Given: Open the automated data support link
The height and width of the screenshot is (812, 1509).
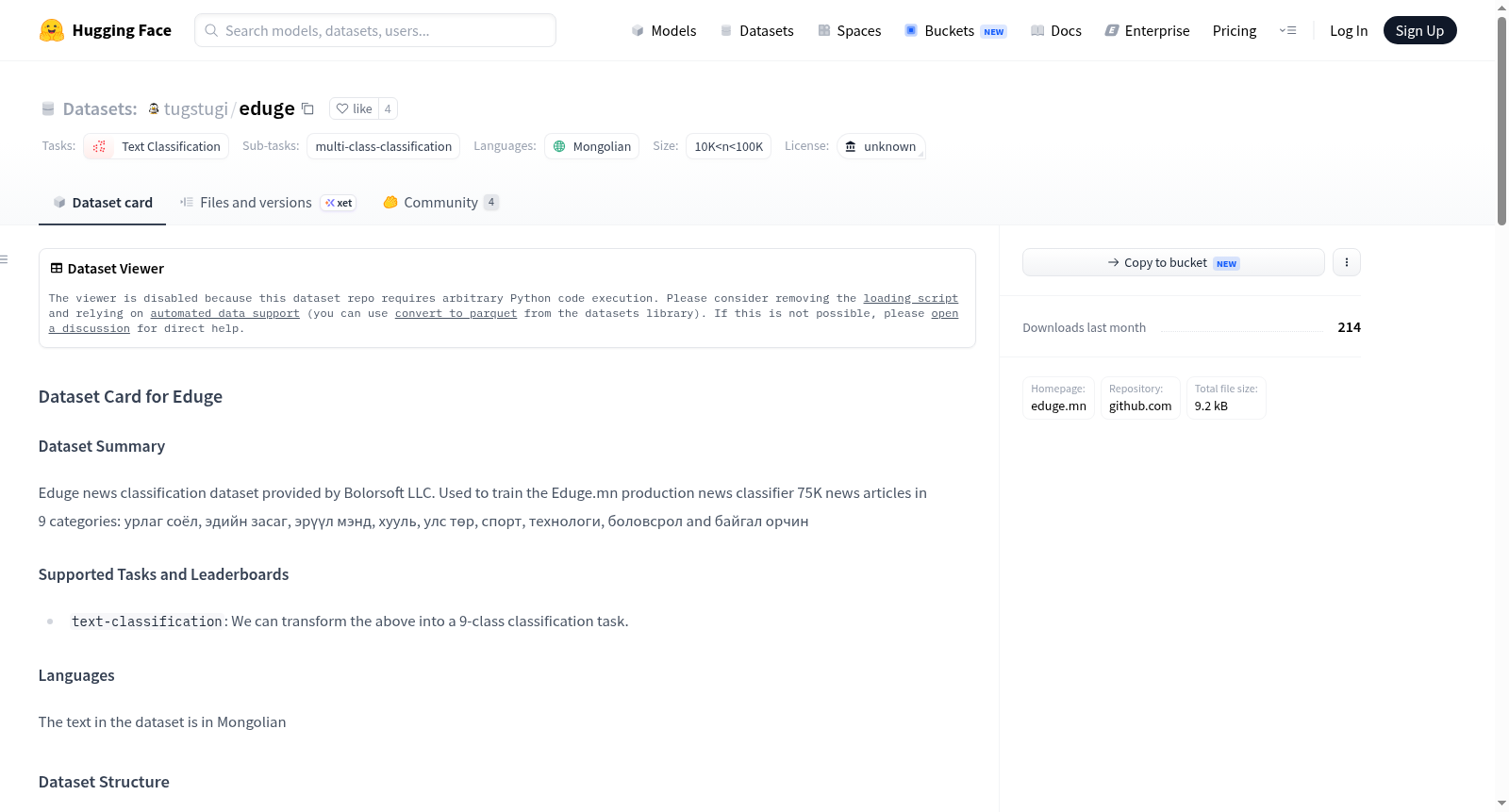Looking at the screenshot, I should point(224,313).
